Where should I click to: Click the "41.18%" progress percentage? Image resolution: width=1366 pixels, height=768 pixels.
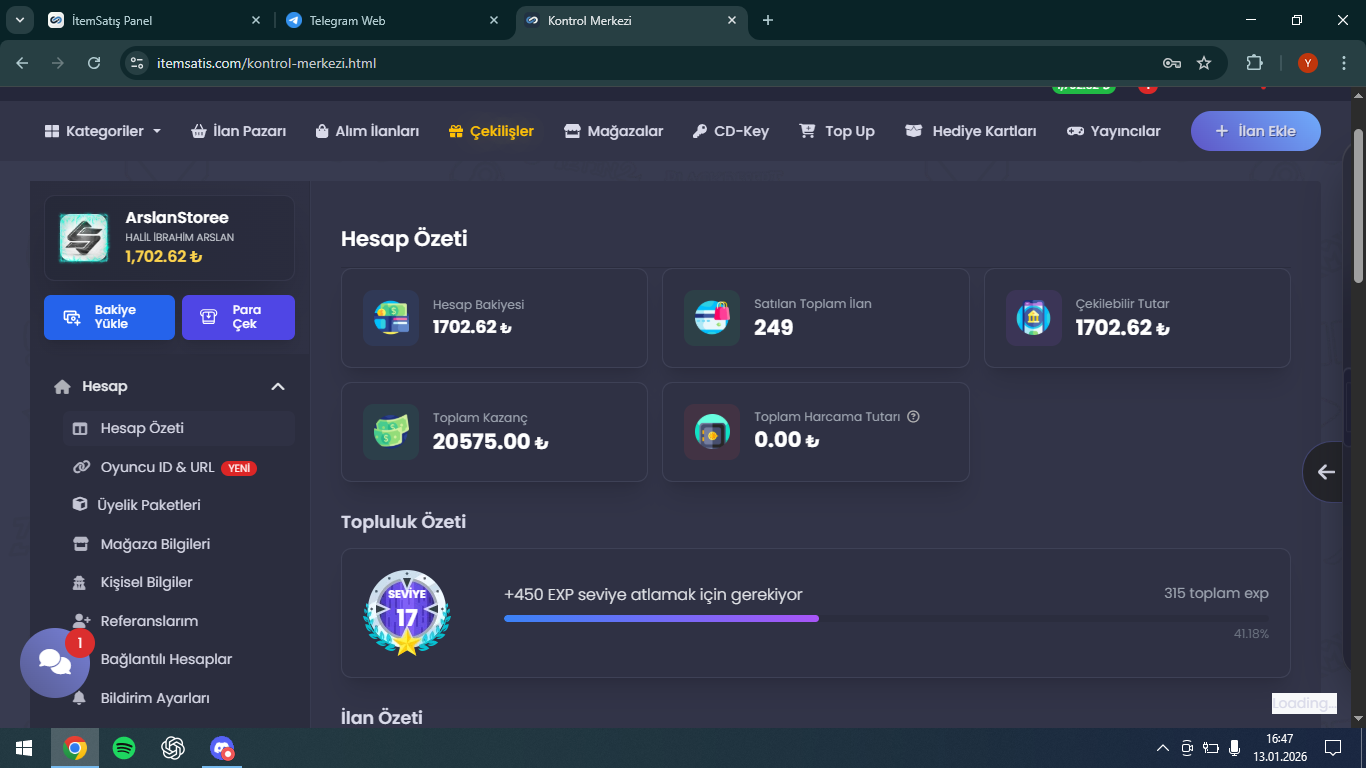(1251, 634)
